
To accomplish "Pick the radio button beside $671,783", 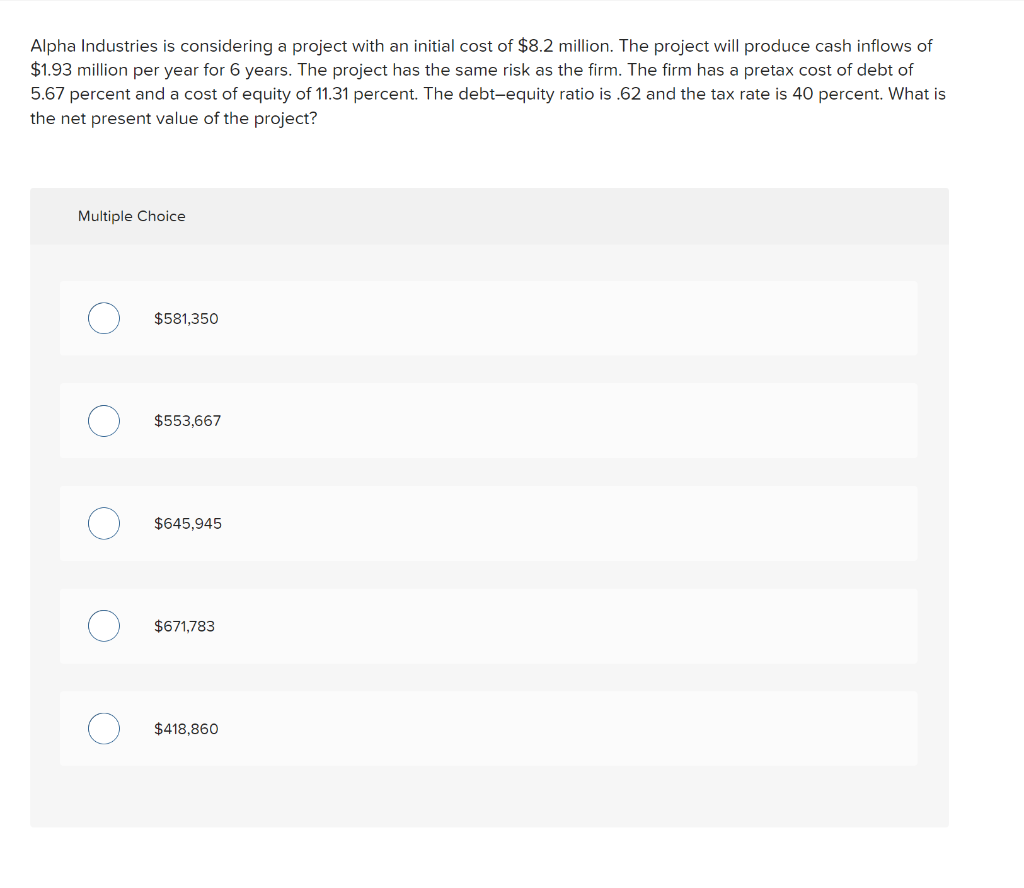I will pyautogui.click(x=103, y=626).
